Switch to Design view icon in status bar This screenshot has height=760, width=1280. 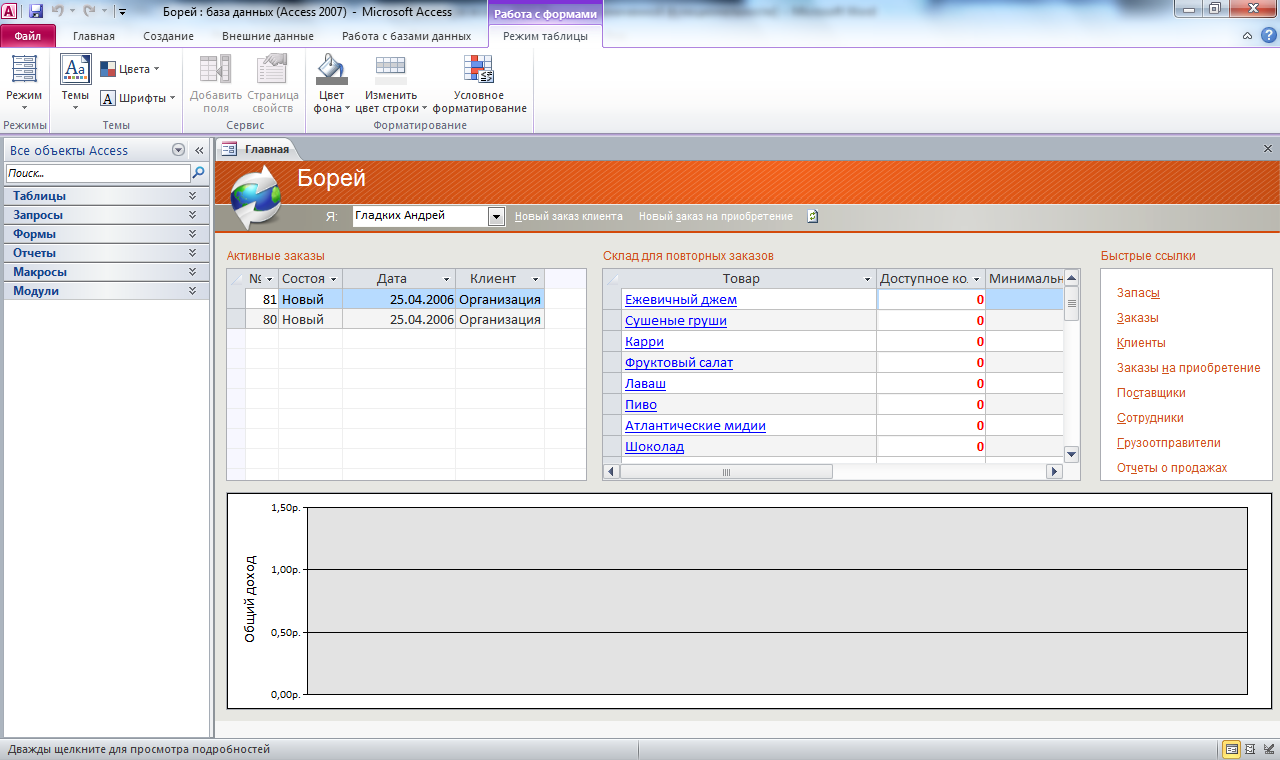1268,749
